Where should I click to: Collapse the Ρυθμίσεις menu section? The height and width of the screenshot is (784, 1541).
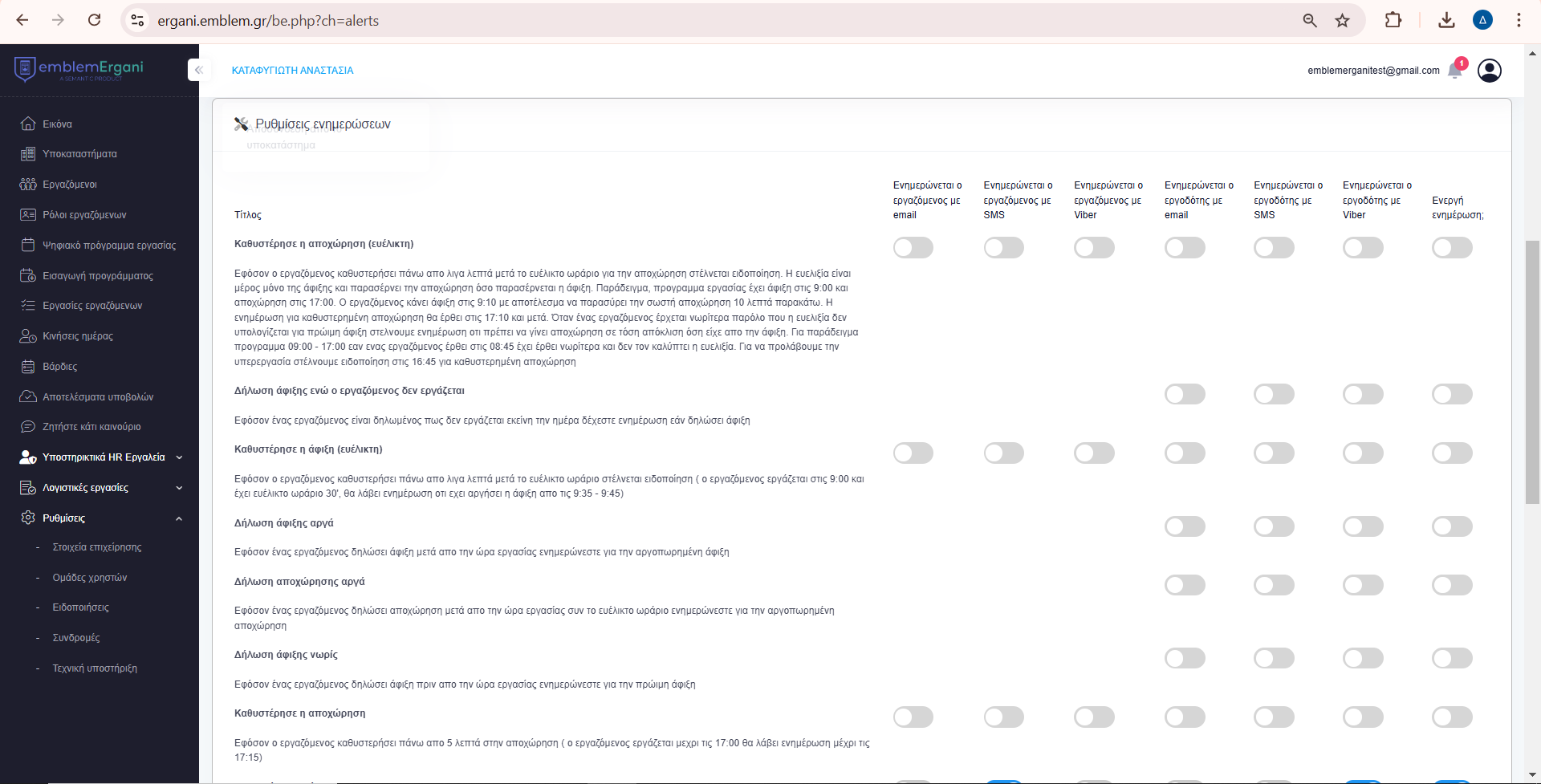[x=178, y=518]
